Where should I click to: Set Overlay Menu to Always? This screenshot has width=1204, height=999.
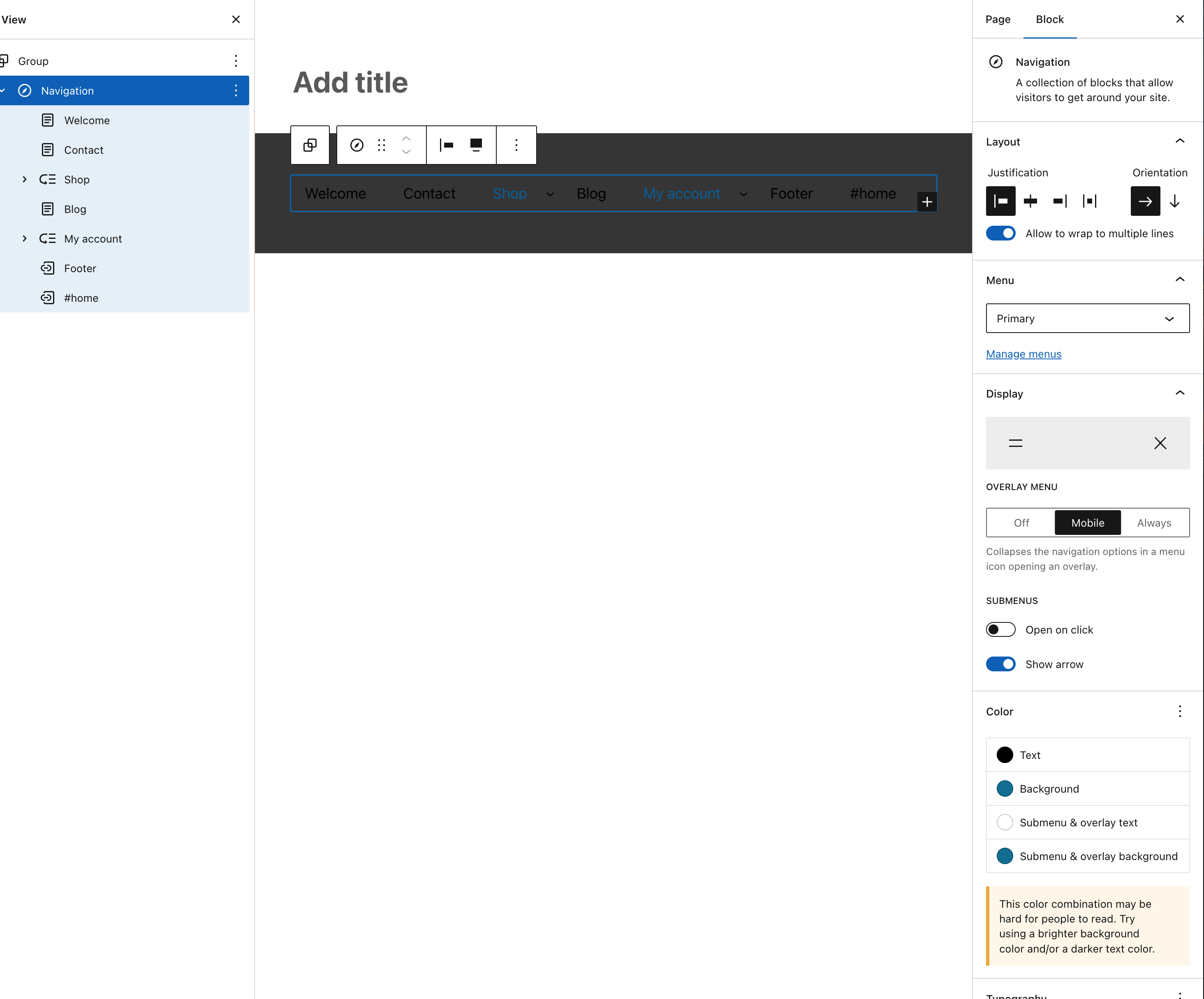(x=1153, y=522)
